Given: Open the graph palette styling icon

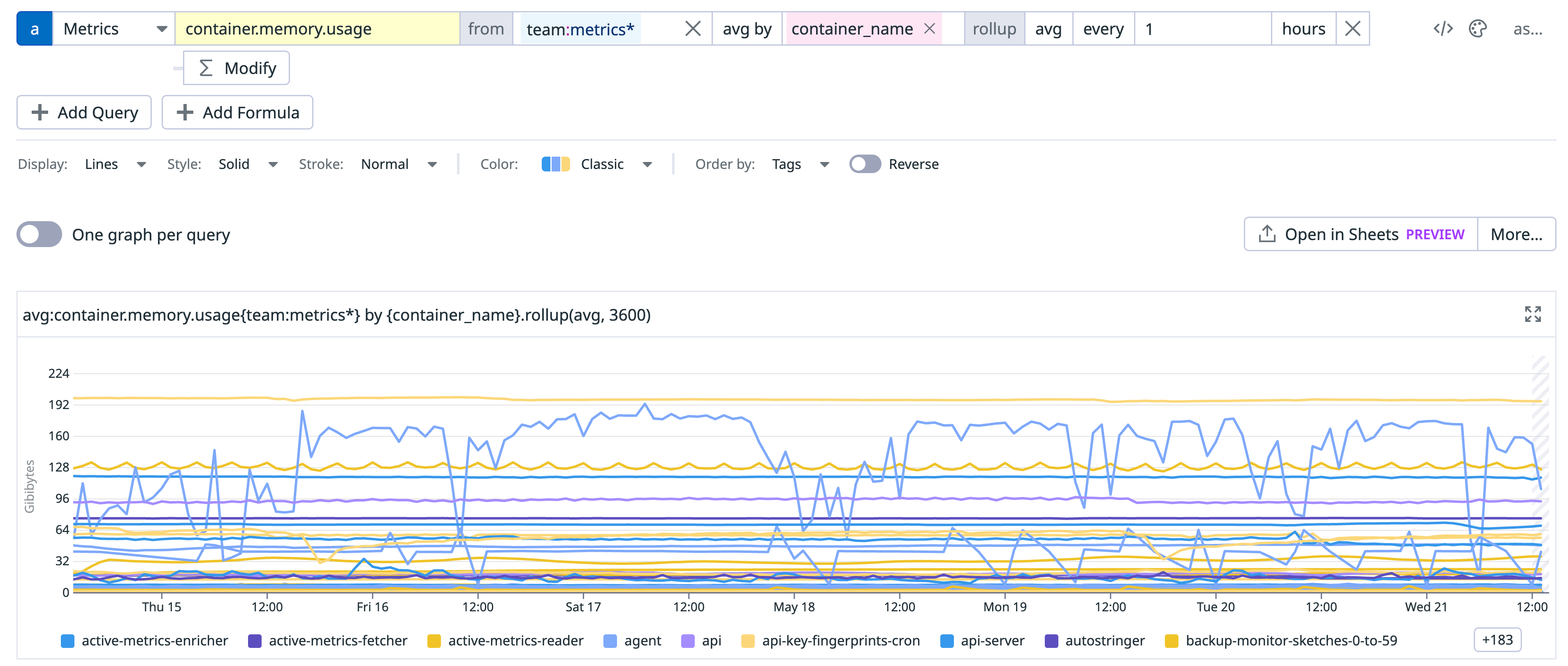Looking at the screenshot, I should [1478, 28].
